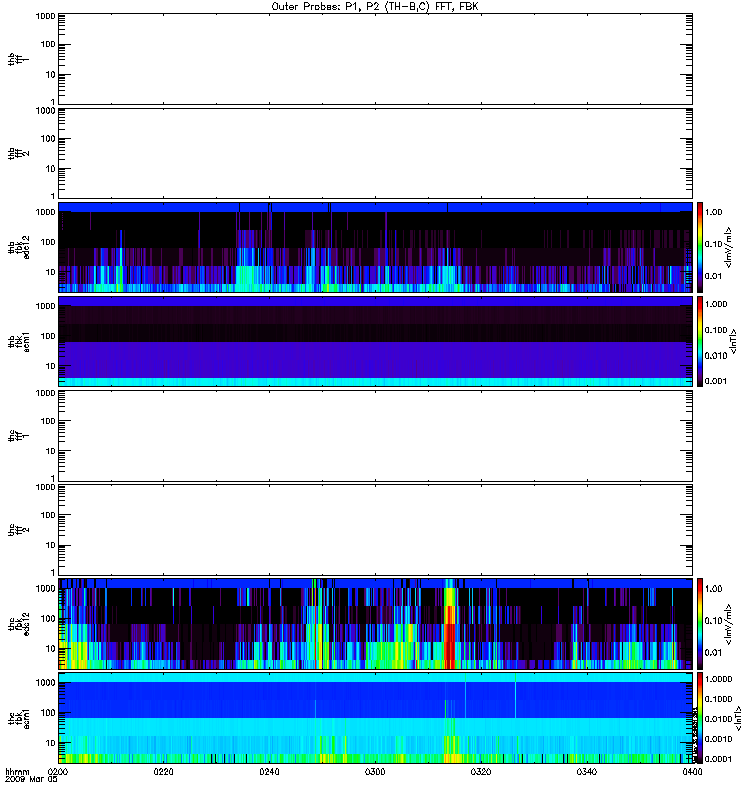The height and width of the screenshot is (800, 750).
Task: Click the 0340 time label on the x-axis
Action: pyautogui.click(x=587, y=771)
